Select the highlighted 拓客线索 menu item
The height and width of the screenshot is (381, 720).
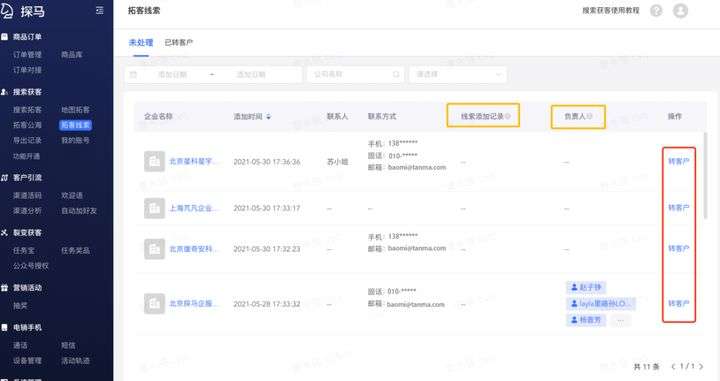pyautogui.click(x=76, y=125)
